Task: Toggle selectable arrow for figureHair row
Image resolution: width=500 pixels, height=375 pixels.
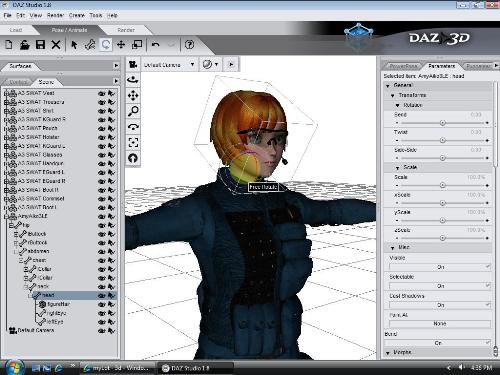Action: point(111,304)
